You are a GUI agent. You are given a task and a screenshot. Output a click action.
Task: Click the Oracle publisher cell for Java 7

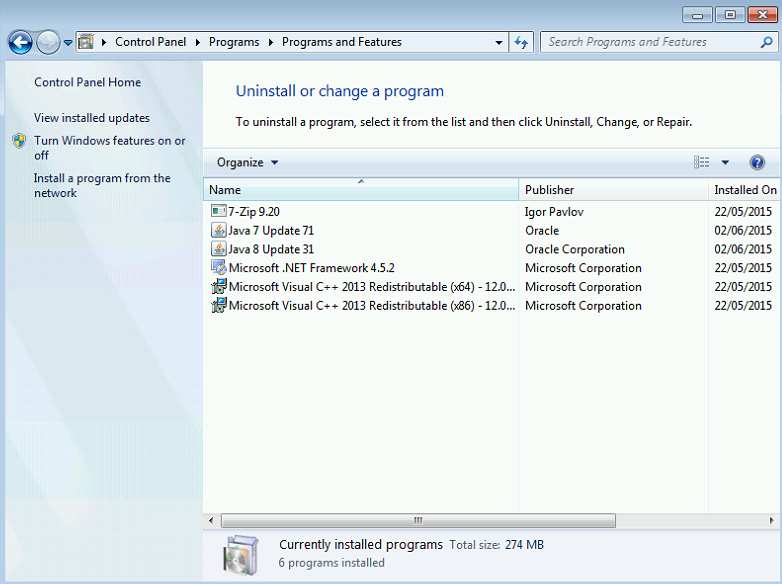coord(542,230)
